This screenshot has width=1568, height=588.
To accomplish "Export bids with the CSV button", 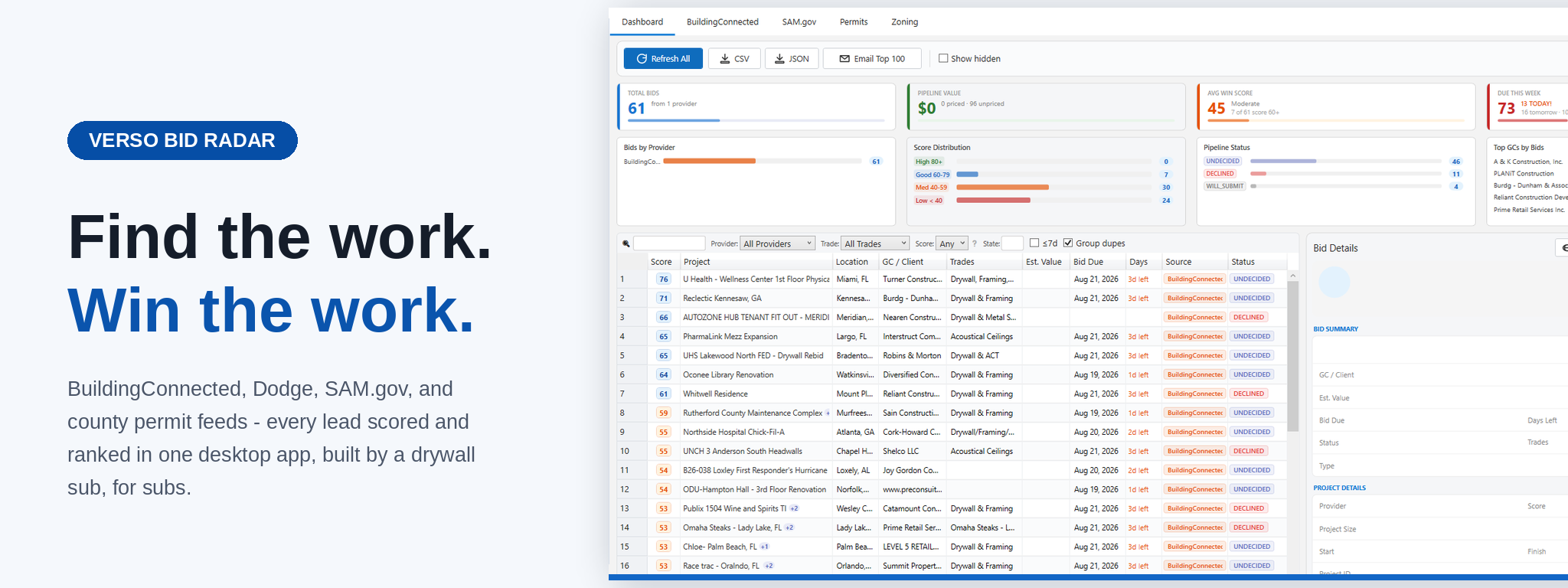I will click(734, 58).
